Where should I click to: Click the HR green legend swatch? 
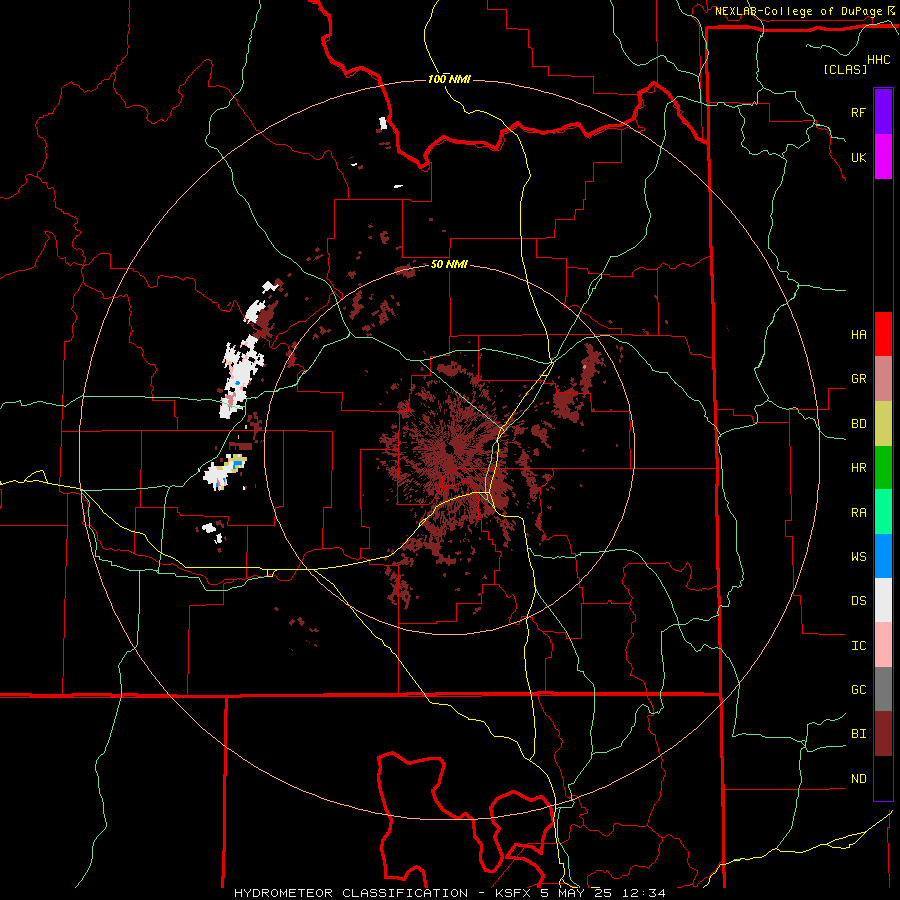click(x=883, y=468)
